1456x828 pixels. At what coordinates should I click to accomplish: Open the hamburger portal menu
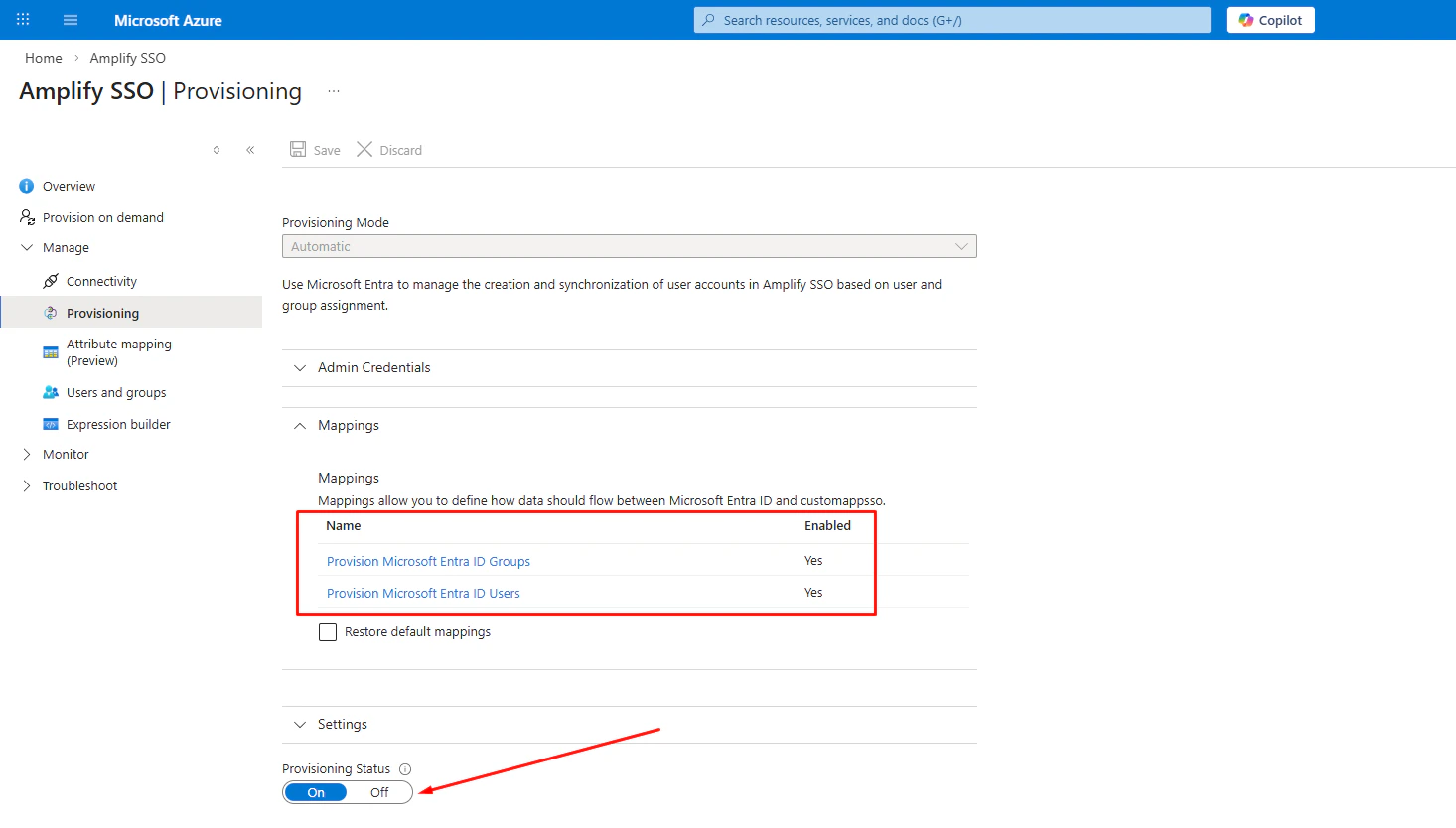71,20
